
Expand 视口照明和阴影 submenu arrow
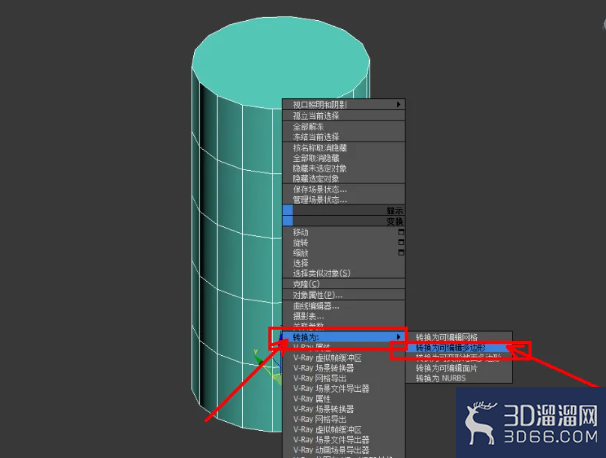[398, 104]
